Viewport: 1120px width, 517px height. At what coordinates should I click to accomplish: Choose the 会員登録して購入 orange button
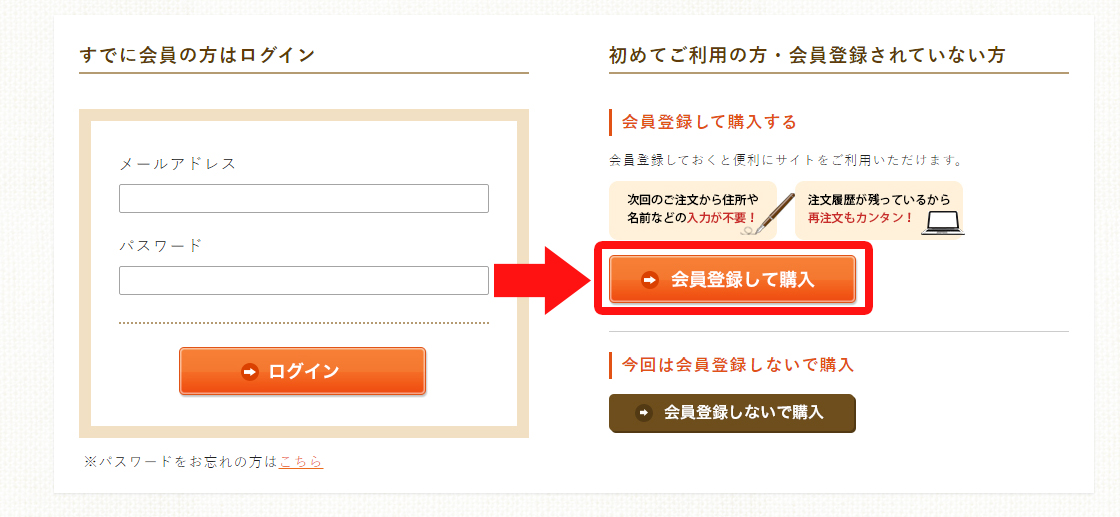coord(732,279)
